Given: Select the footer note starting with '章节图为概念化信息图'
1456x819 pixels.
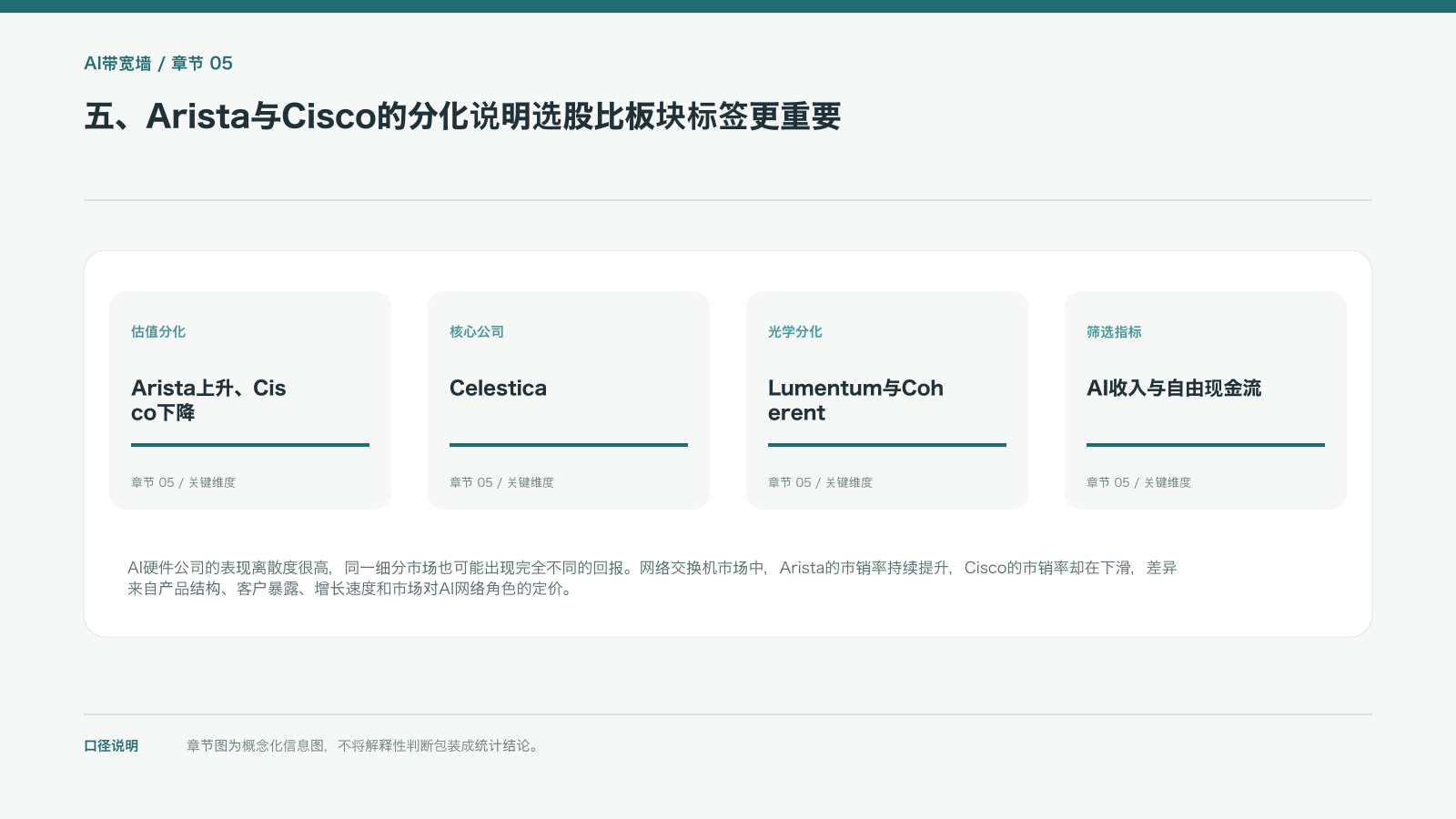Looking at the screenshot, I should point(364,746).
